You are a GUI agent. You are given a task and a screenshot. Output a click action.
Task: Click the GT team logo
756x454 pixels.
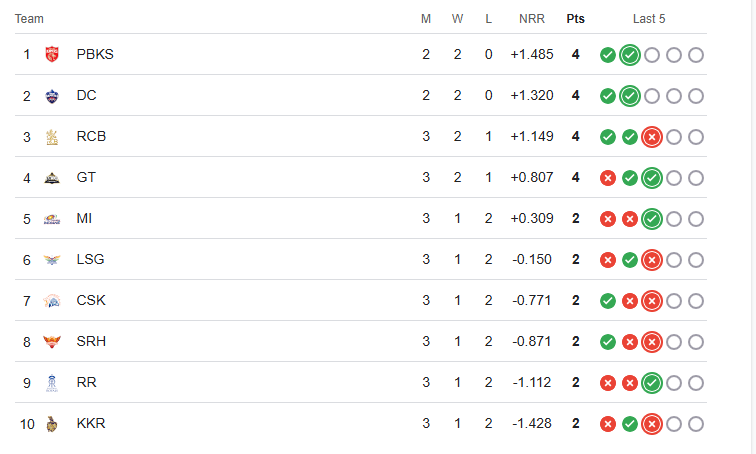pyautogui.click(x=52, y=178)
